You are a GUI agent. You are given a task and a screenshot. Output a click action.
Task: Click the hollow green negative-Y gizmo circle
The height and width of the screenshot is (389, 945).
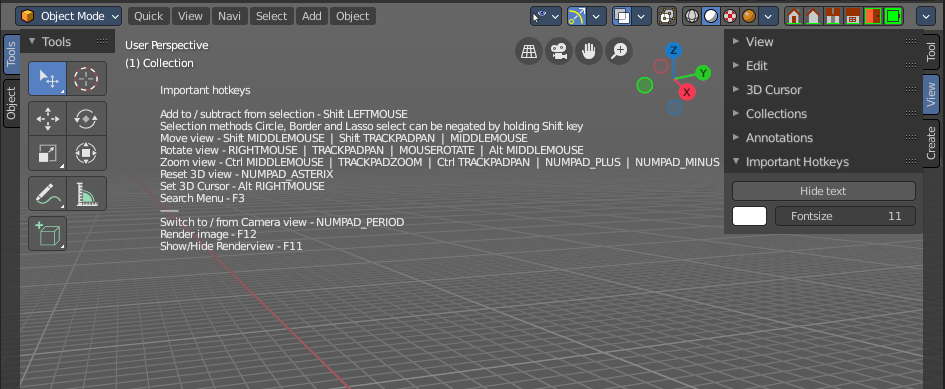645,85
